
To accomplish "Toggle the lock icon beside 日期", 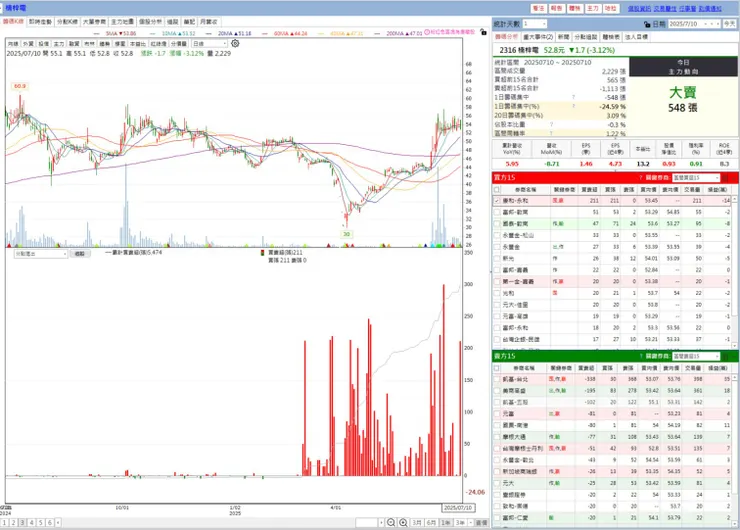I will point(647,24).
